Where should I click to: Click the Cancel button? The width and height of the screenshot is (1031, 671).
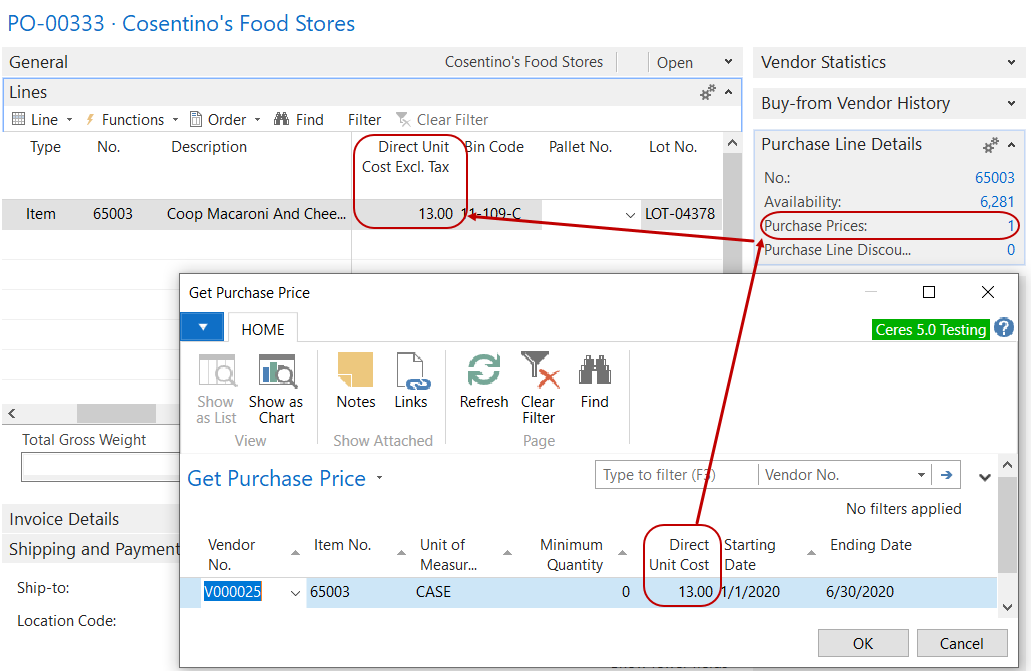tap(961, 643)
